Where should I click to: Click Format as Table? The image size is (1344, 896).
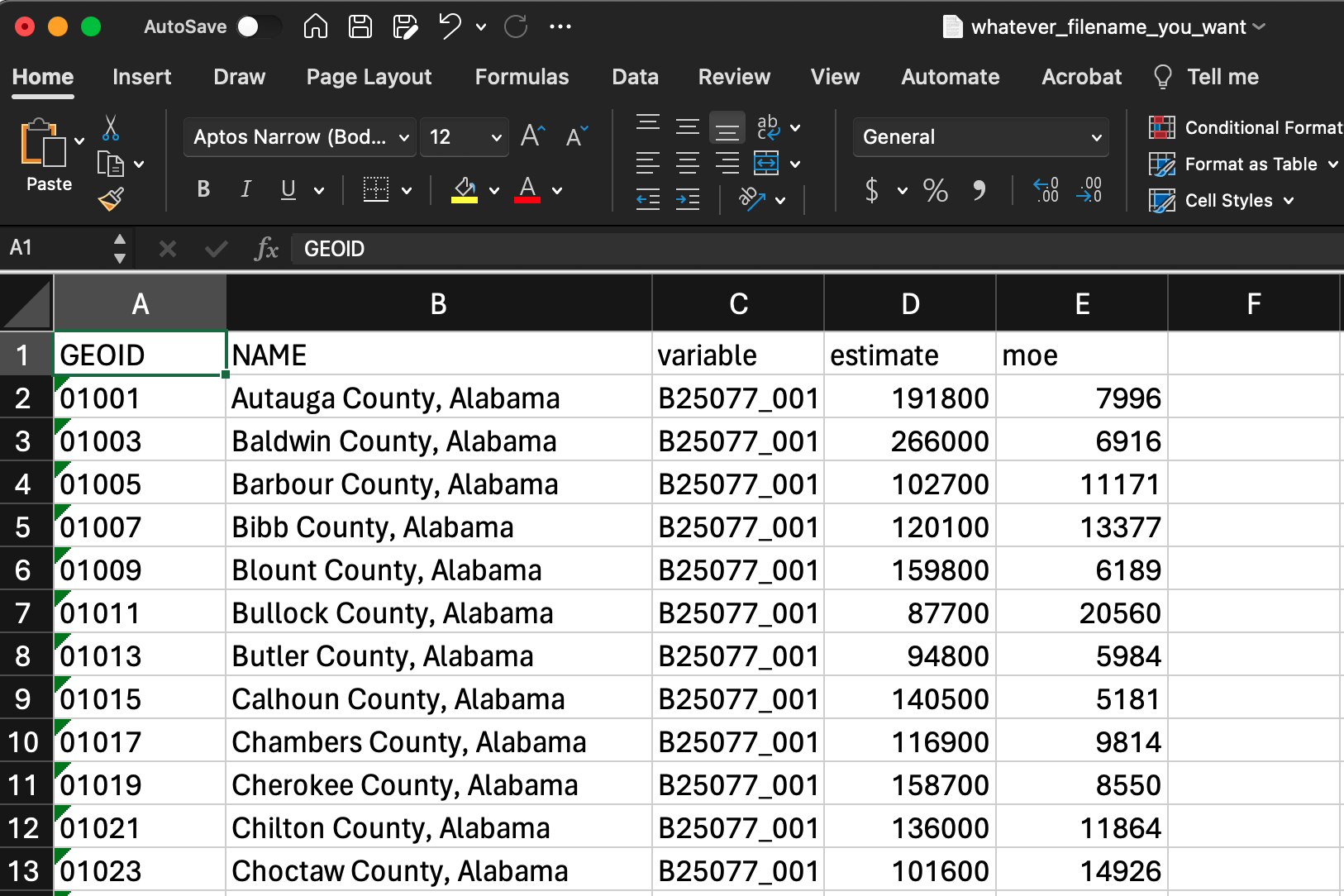point(1243,164)
